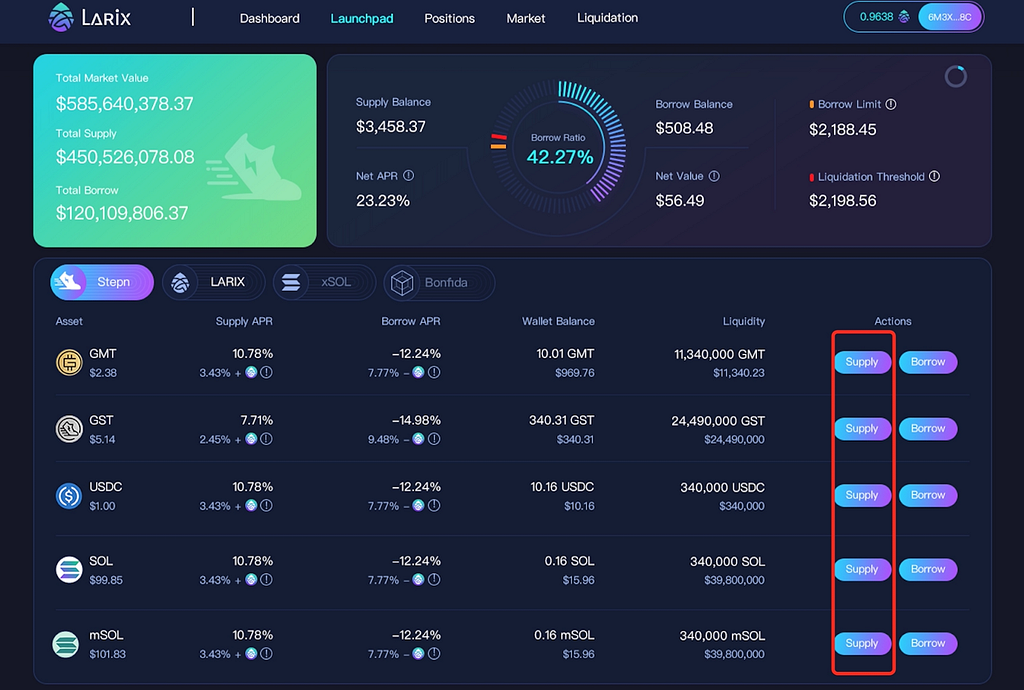
Task: Borrow USDC asset
Action: coord(928,495)
